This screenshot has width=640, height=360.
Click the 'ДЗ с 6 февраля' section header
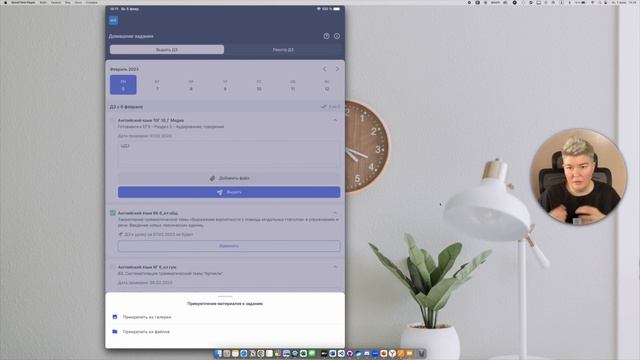click(126, 107)
